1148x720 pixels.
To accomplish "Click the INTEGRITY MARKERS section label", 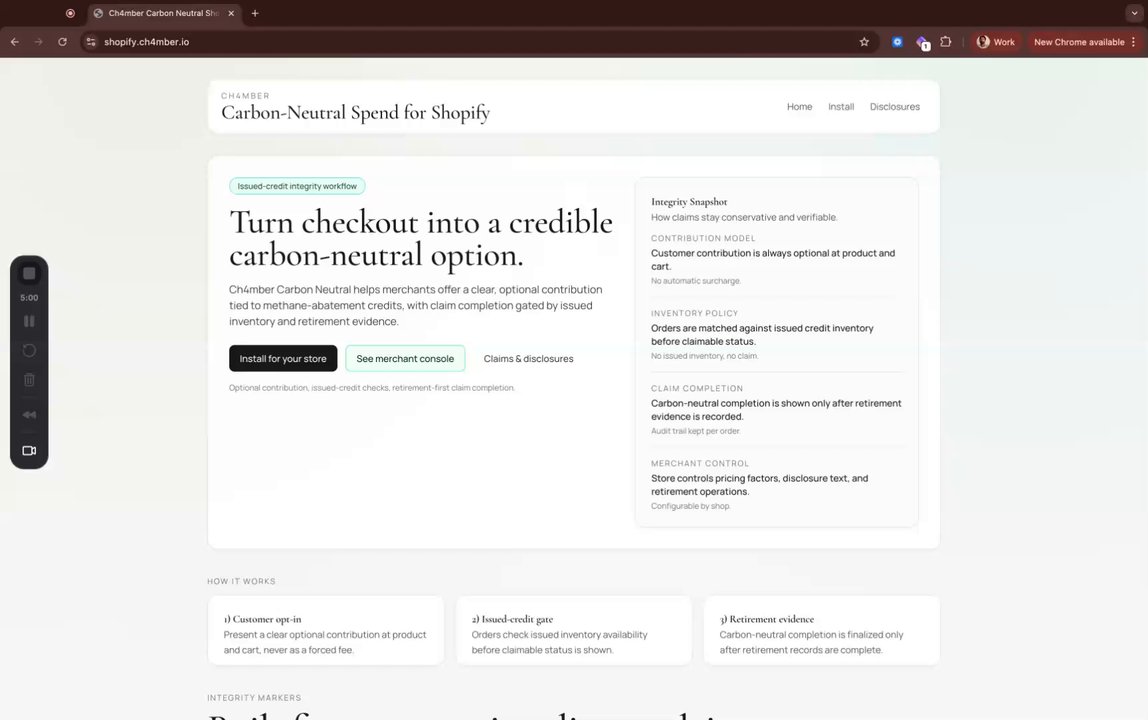I will (x=254, y=697).
